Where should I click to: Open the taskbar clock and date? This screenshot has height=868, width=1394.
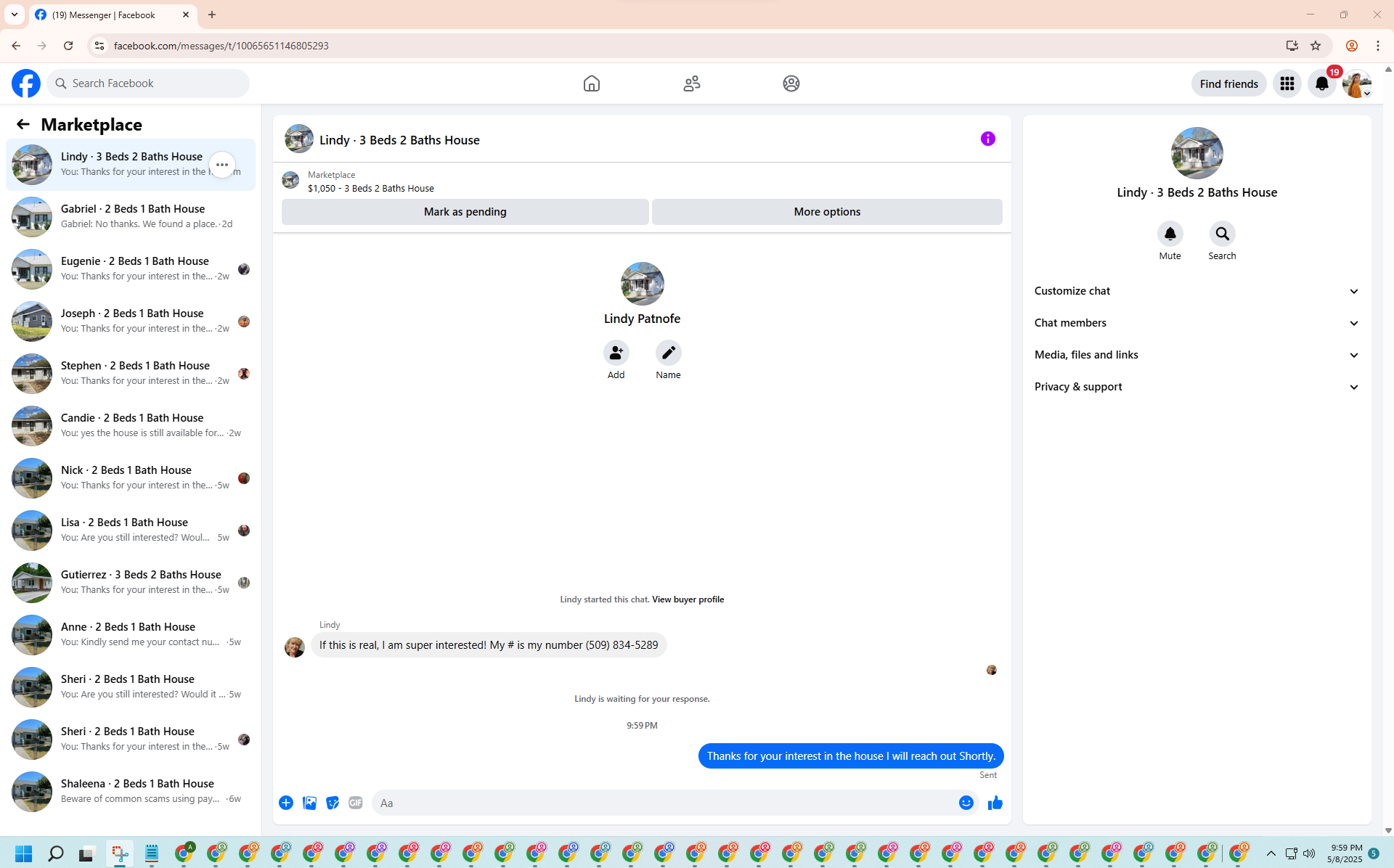tap(1346, 853)
